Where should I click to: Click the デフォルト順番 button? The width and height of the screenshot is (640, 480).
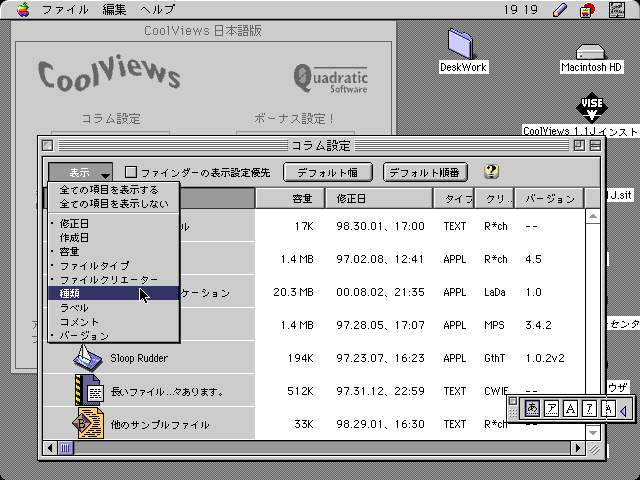(x=425, y=172)
